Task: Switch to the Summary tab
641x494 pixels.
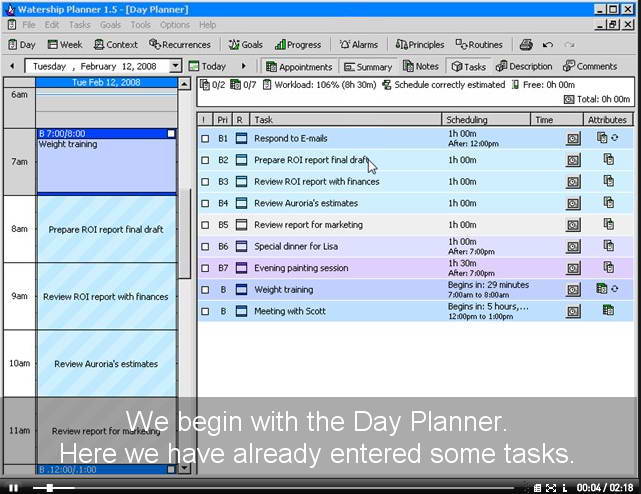Action: [x=368, y=67]
